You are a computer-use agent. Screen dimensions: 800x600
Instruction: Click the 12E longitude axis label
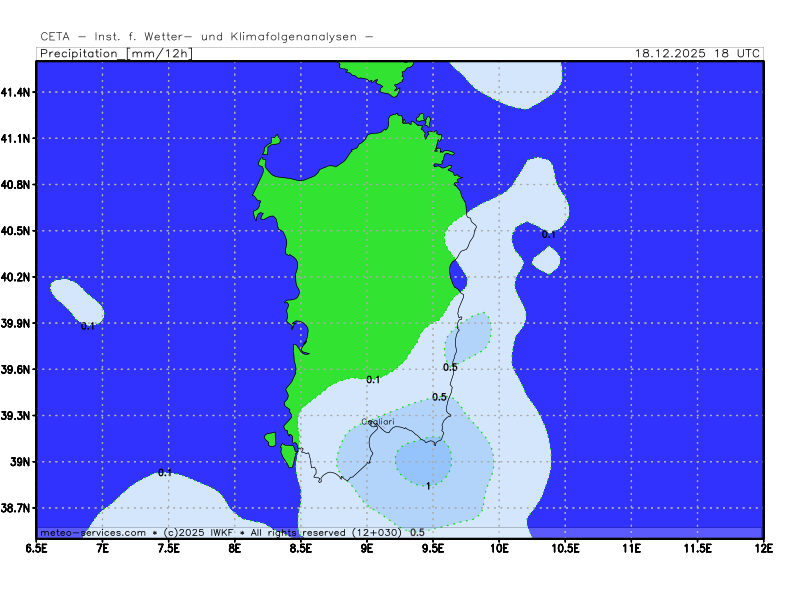(763, 548)
